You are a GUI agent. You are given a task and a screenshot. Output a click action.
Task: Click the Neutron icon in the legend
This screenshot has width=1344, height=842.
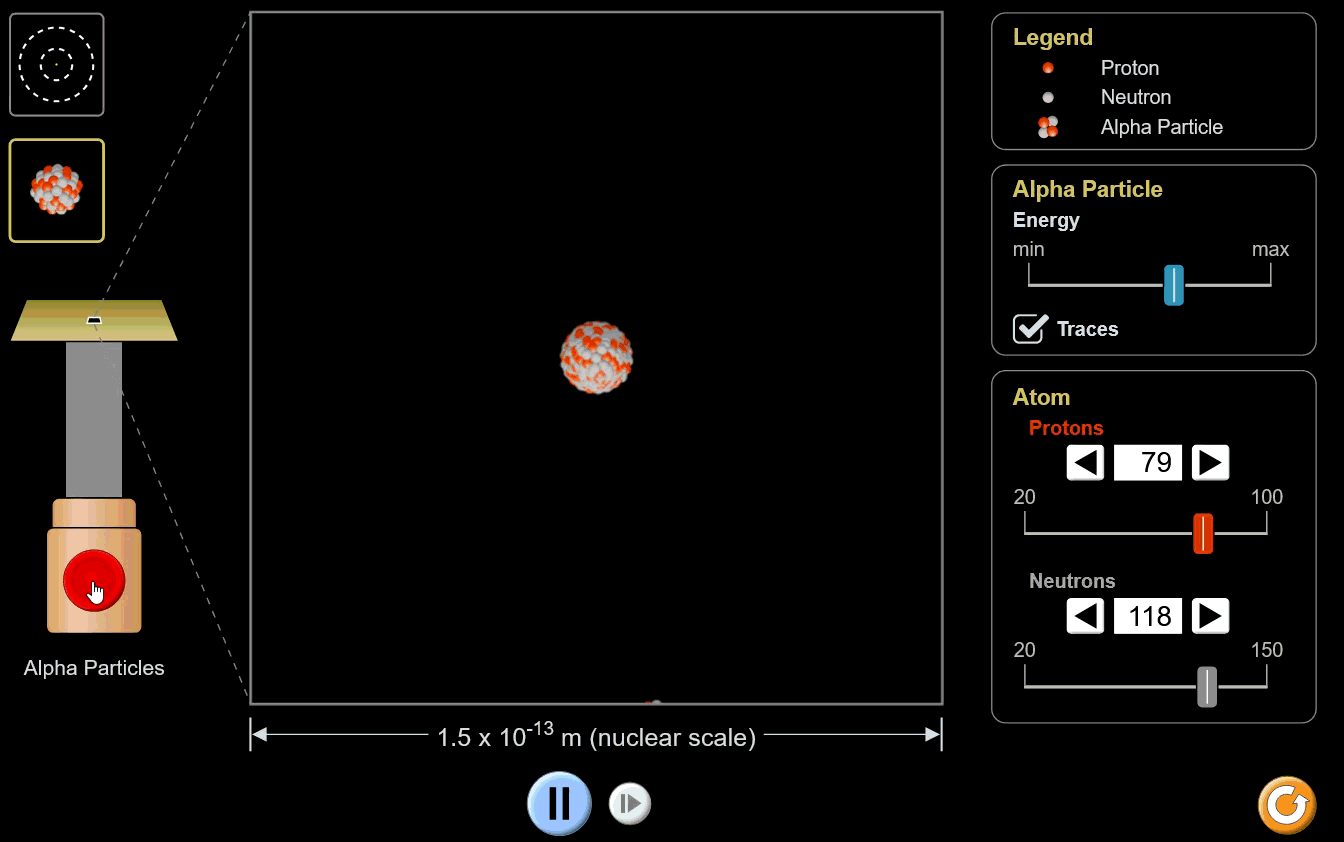[x=1048, y=97]
